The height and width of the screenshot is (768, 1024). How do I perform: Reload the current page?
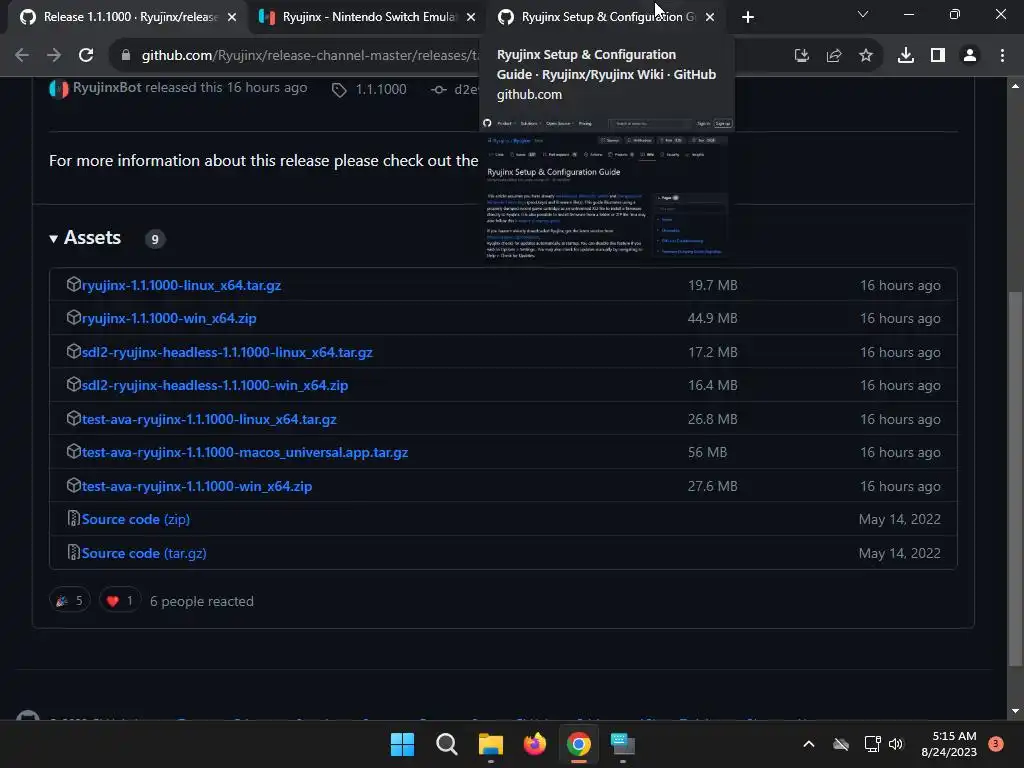coord(86,56)
